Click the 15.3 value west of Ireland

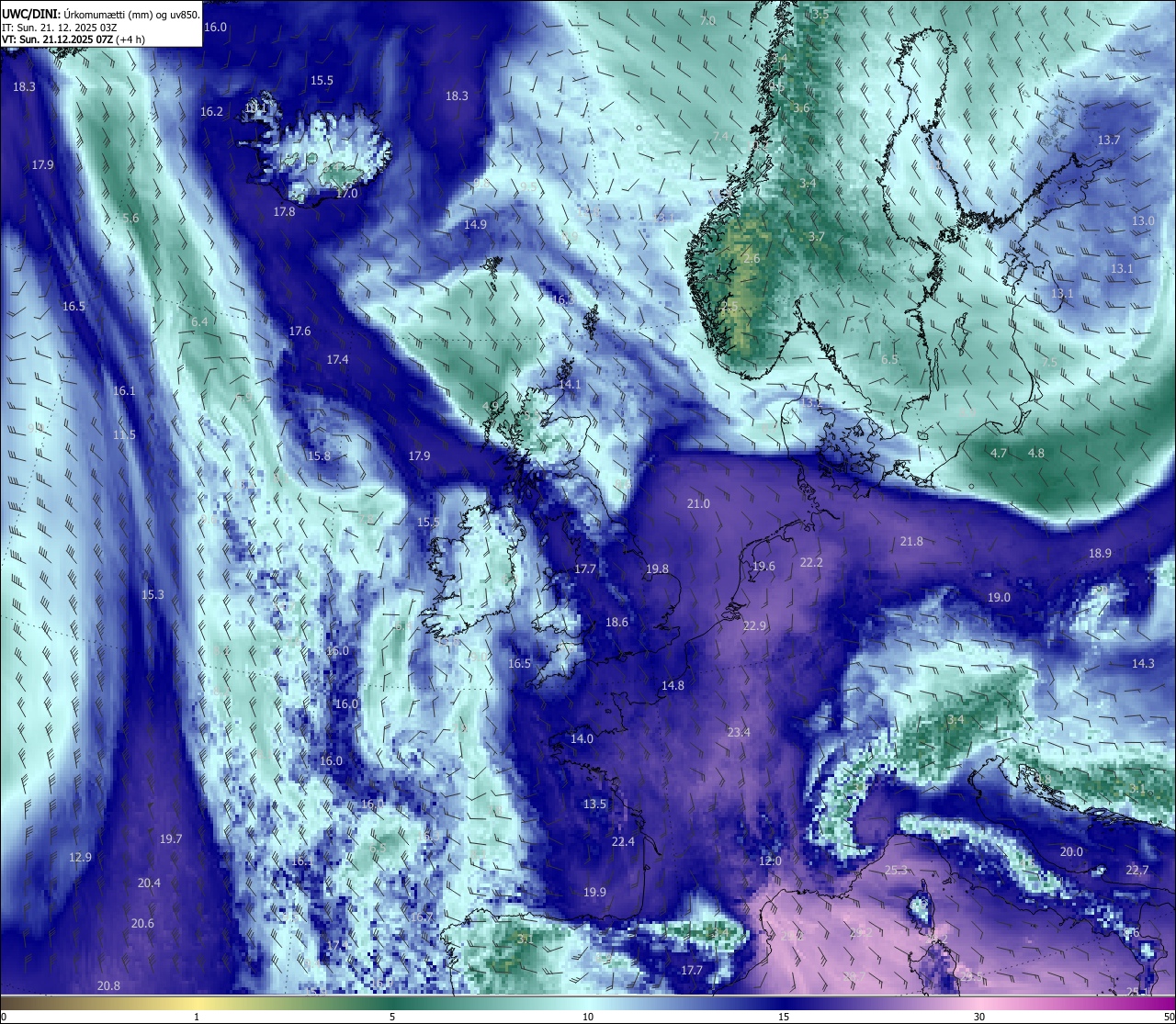click(153, 594)
